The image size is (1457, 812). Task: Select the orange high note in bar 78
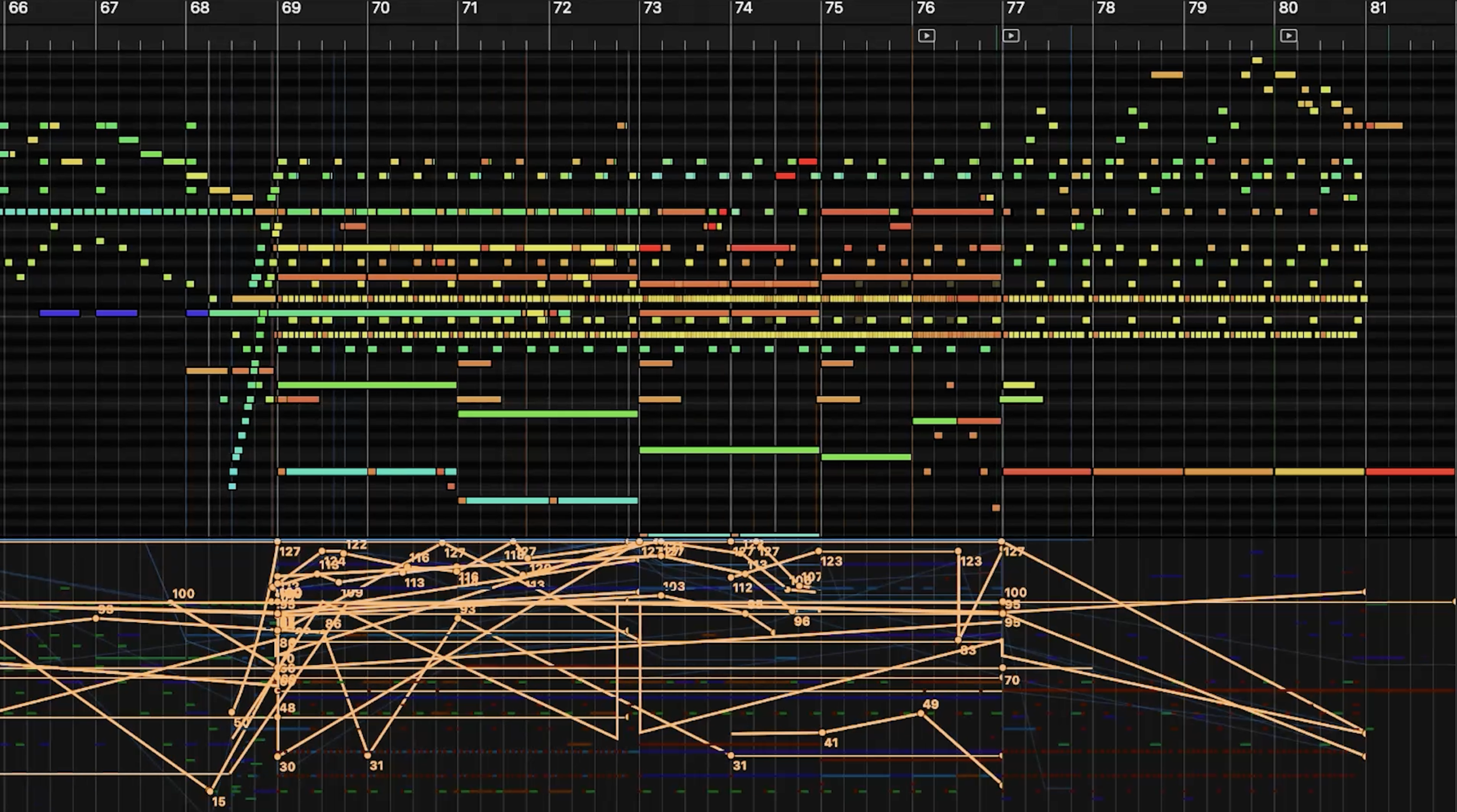click(1166, 75)
